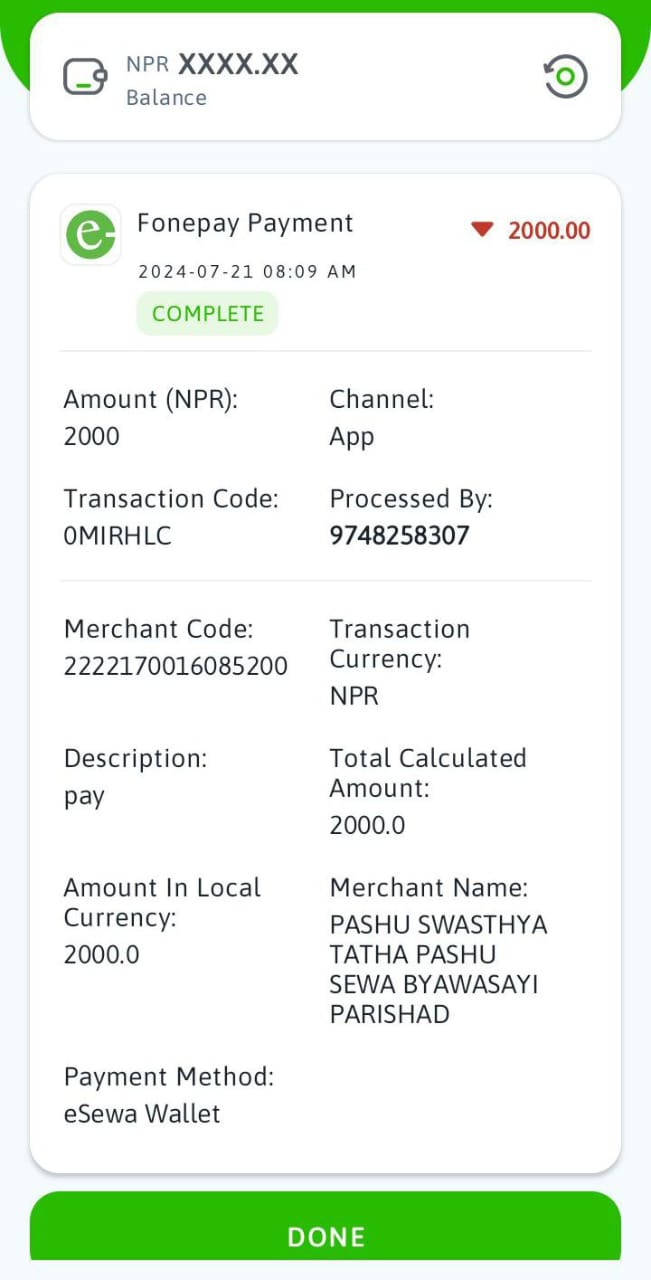Tap the wallet balance icon
This screenshot has height=1280, width=651.
coord(85,77)
